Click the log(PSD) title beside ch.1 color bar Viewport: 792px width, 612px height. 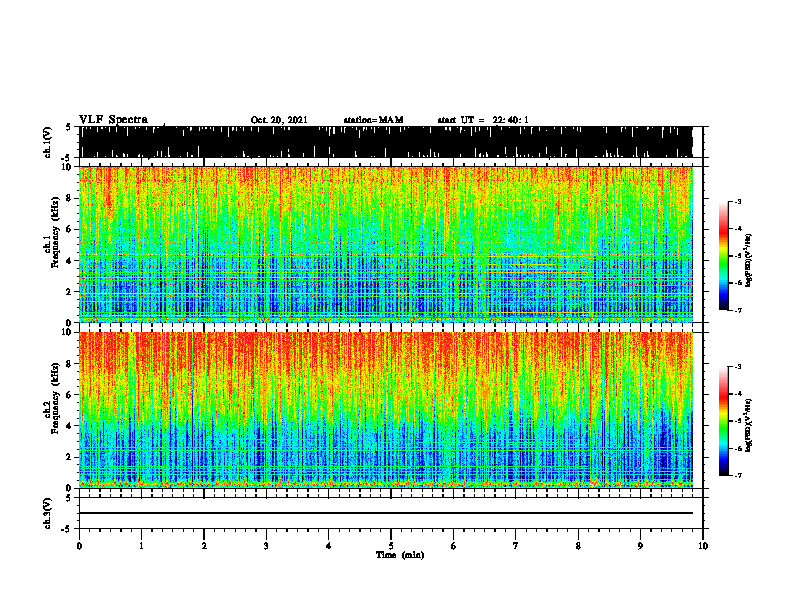click(x=748, y=260)
